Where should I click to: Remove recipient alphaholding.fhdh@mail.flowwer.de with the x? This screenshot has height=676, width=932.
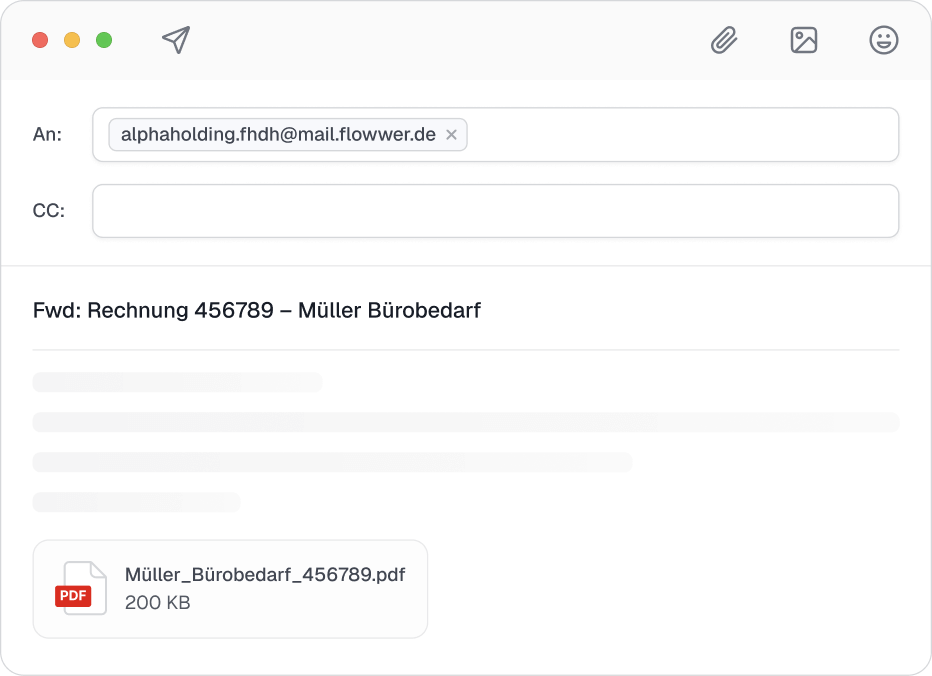coord(451,135)
